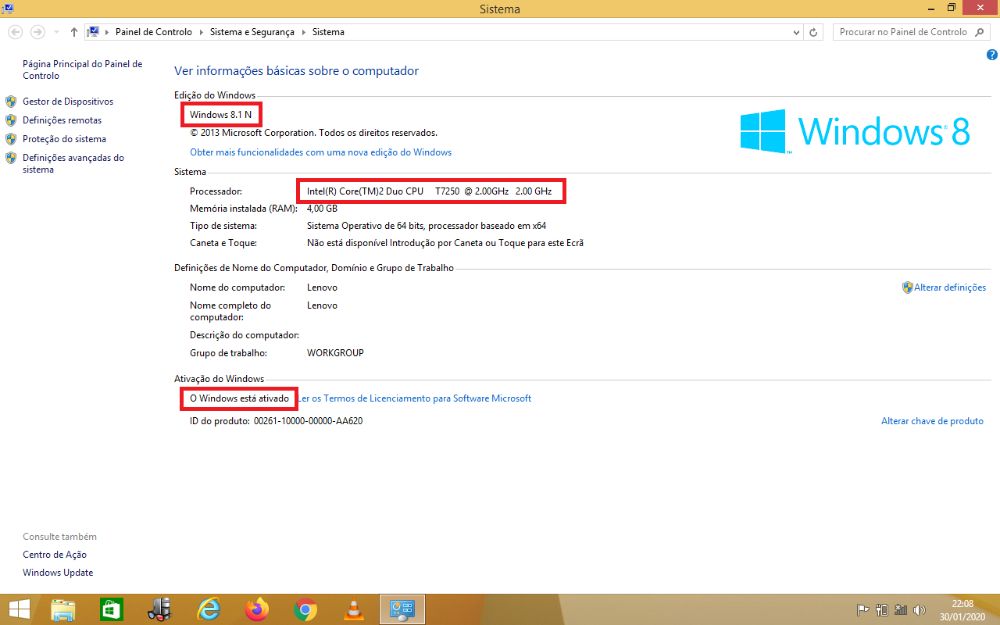Open Definições remotas
1000x625 pixels.
point(62,120)
